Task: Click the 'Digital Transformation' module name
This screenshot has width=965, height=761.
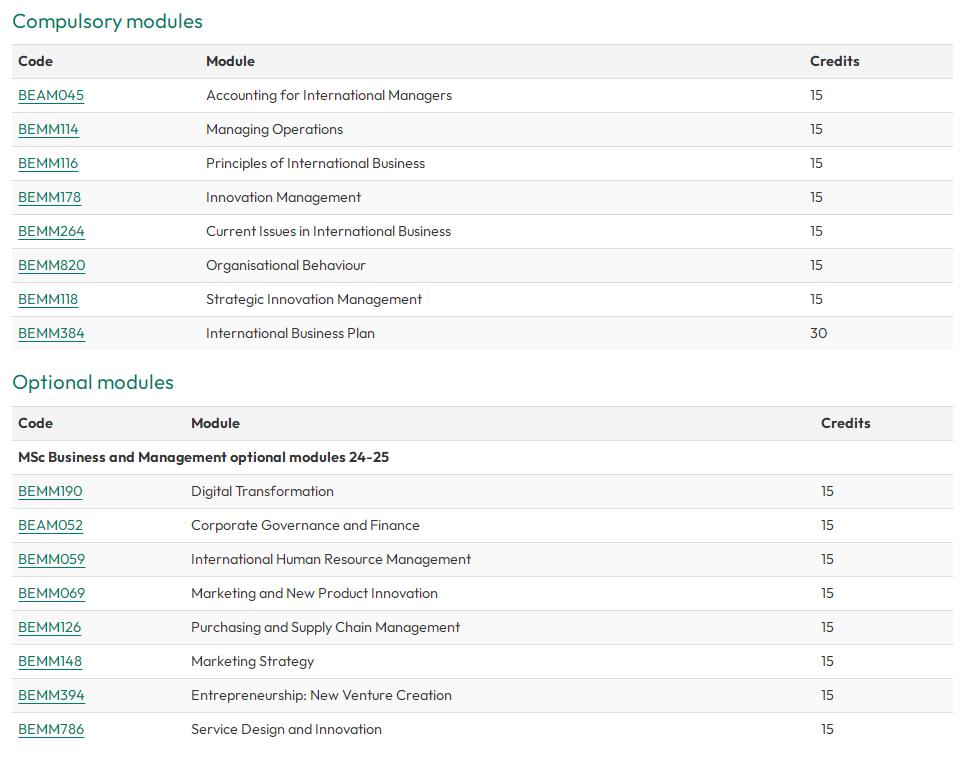Action: pos(262,492)
